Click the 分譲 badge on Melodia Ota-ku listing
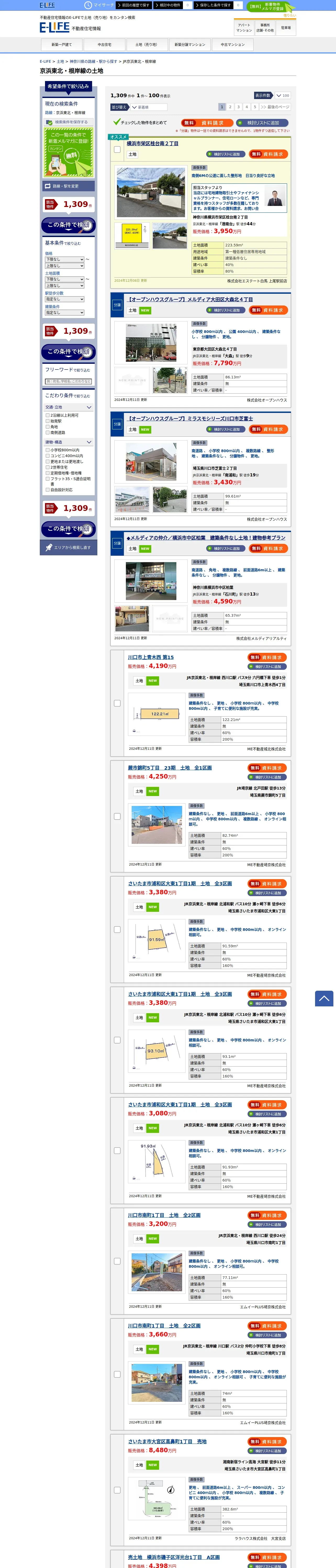Screen dimensions: 336x1568 [x=117, y=305]
